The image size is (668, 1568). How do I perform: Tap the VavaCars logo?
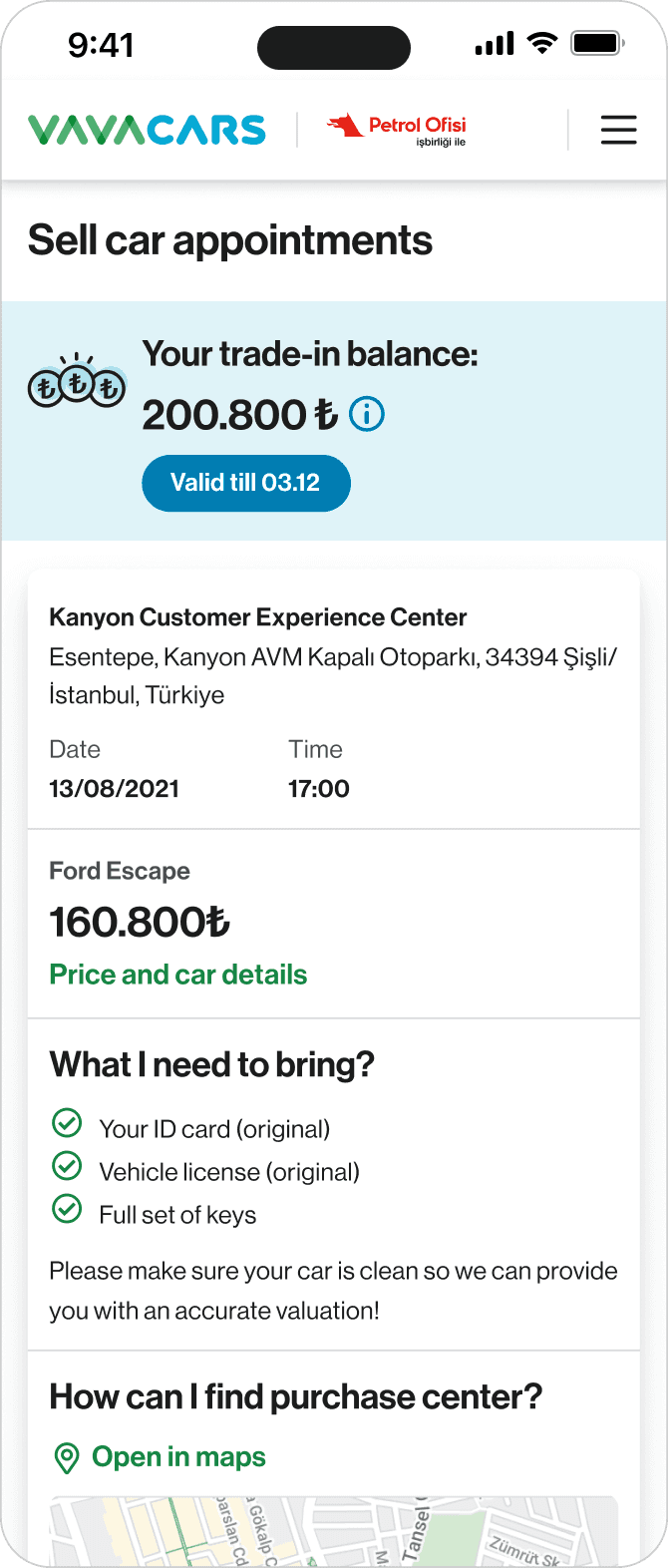click(147, 130)
